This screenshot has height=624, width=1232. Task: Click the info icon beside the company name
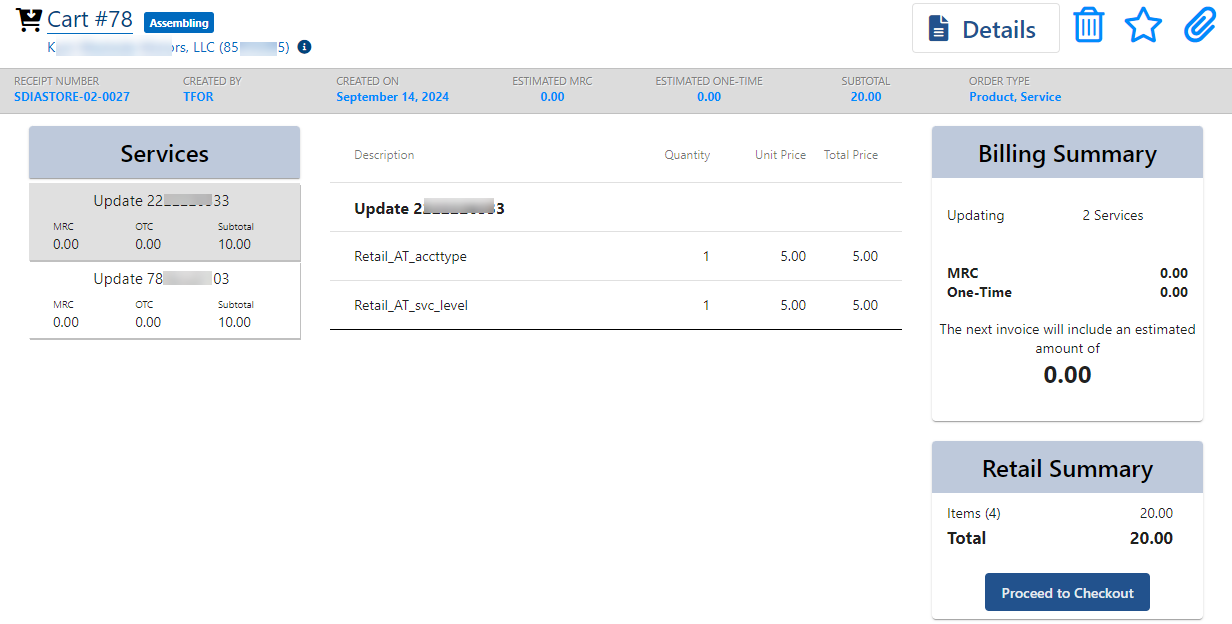click(x=305, y=47)
